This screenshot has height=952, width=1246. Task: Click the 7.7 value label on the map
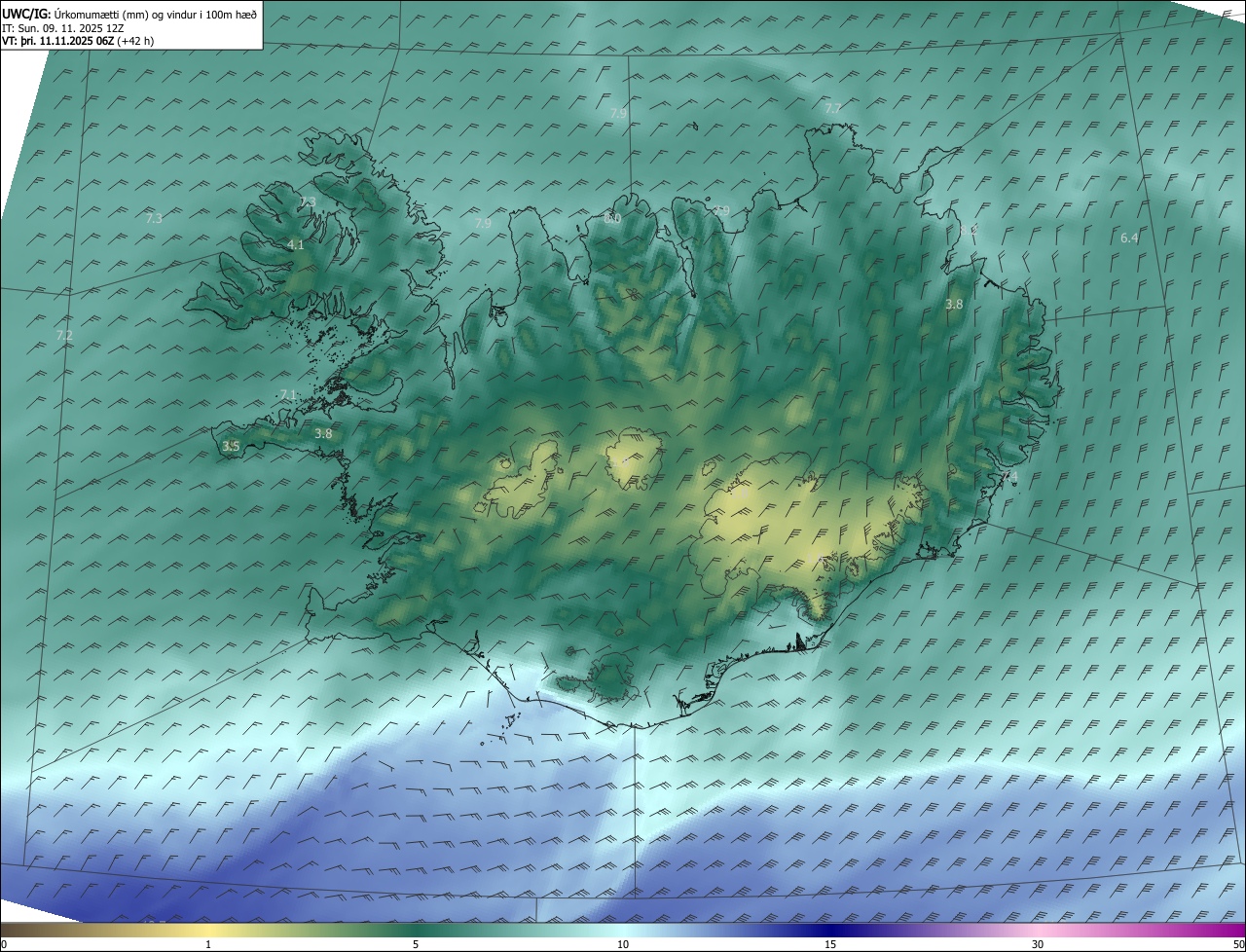(x=832, y=108)
